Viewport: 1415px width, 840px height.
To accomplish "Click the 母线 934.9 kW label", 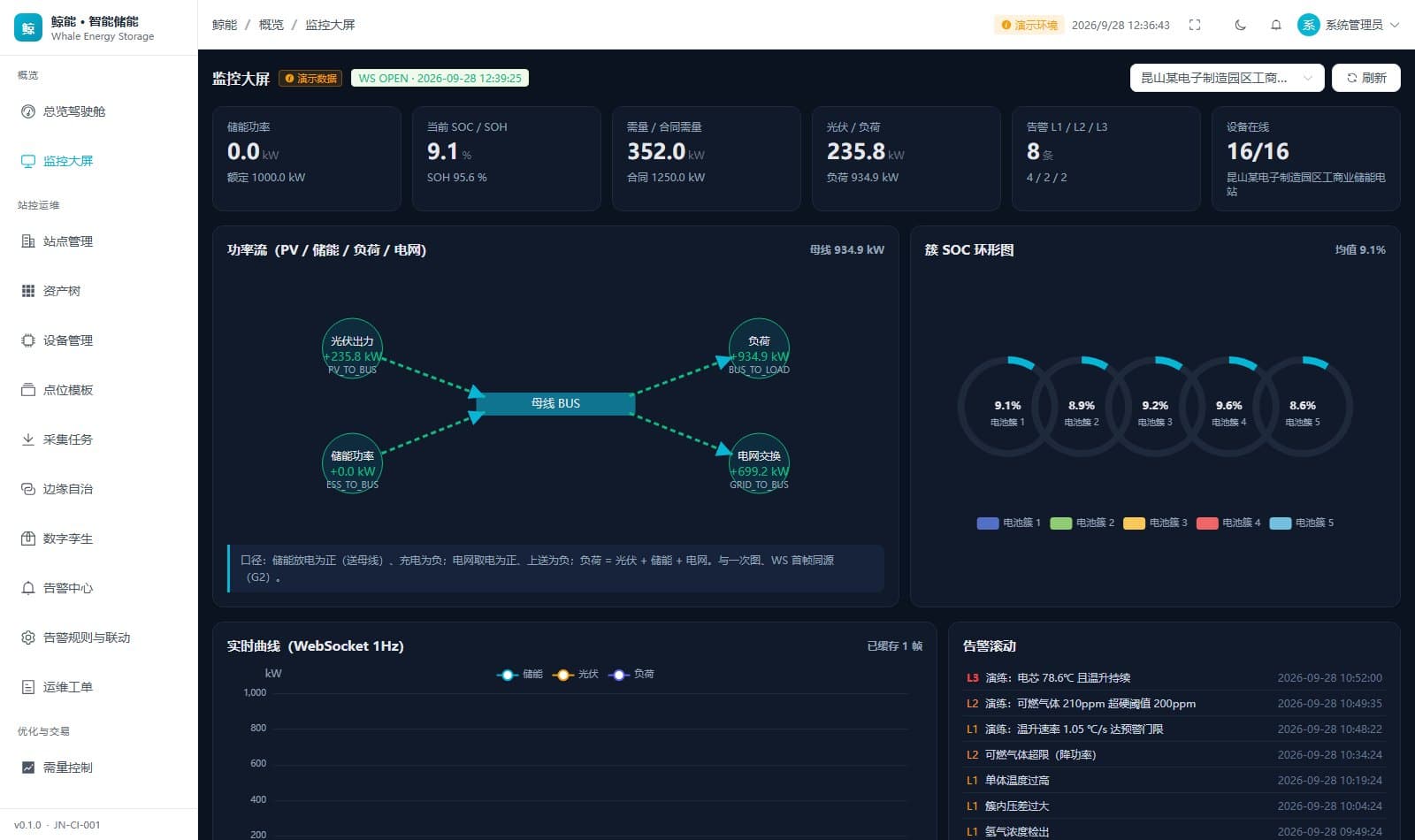I will [x=847, y=250].
